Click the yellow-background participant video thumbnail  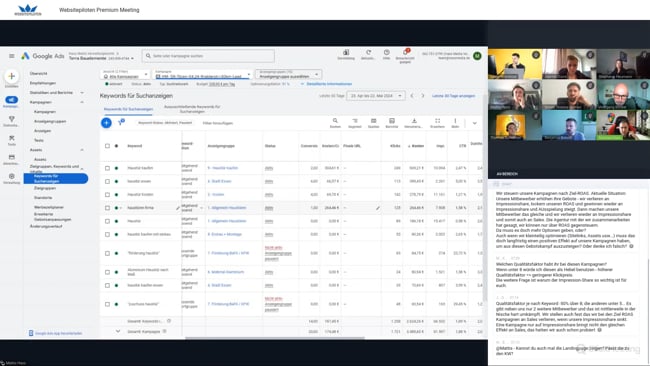[515, 64]
